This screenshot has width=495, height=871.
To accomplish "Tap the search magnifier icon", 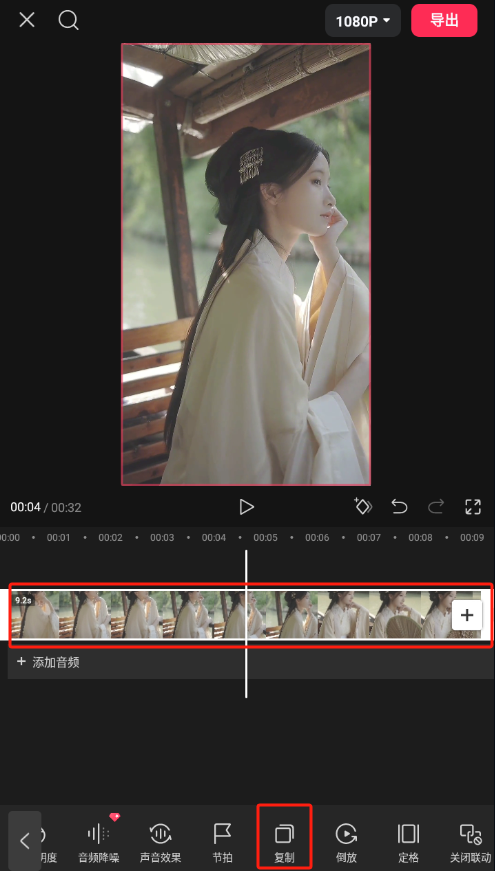I will point(68,21).
